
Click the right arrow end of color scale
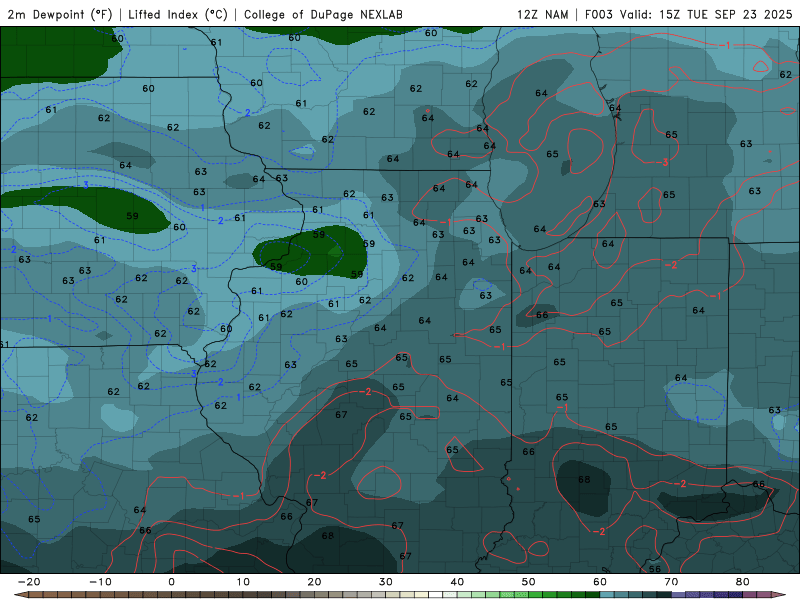[779, 595]
